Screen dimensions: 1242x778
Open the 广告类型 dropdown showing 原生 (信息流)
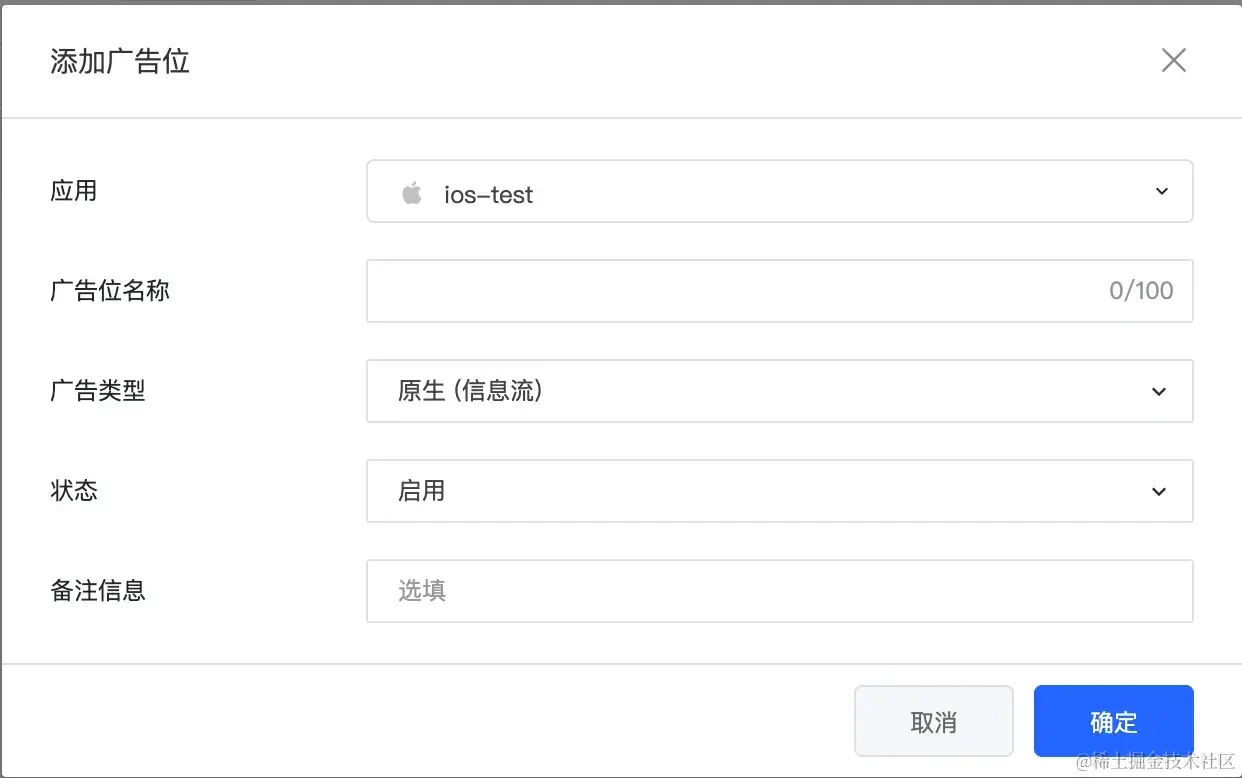point(779,391)
